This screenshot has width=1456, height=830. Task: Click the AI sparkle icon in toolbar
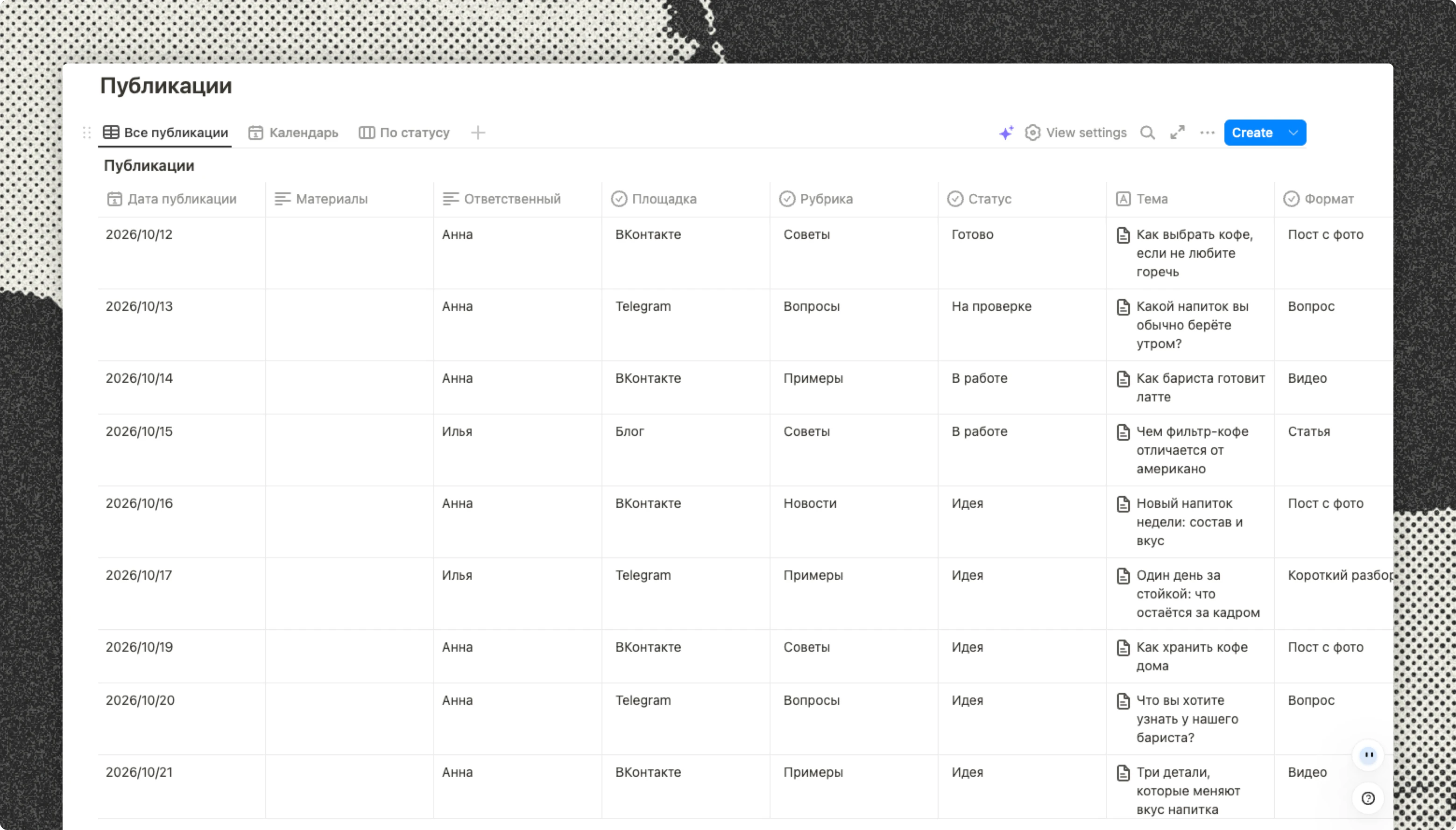(x=1006, y=133)
